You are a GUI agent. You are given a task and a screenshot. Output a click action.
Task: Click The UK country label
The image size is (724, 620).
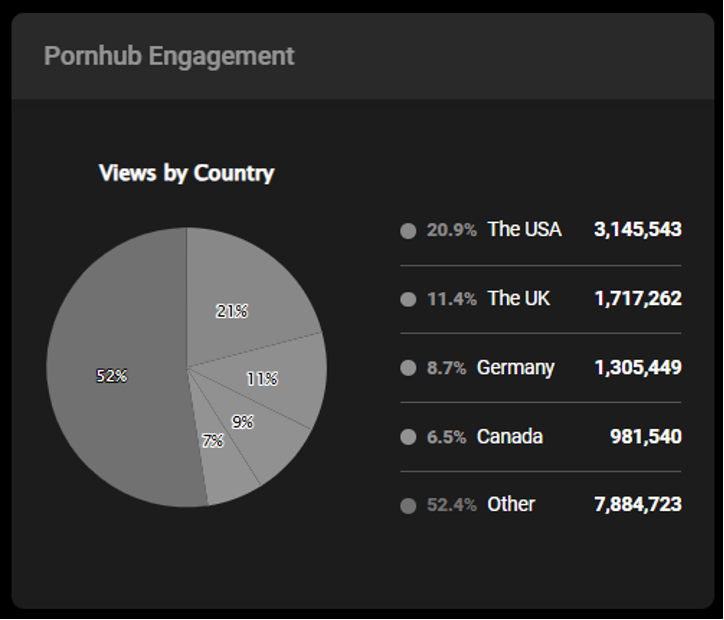tap(518, 298)
